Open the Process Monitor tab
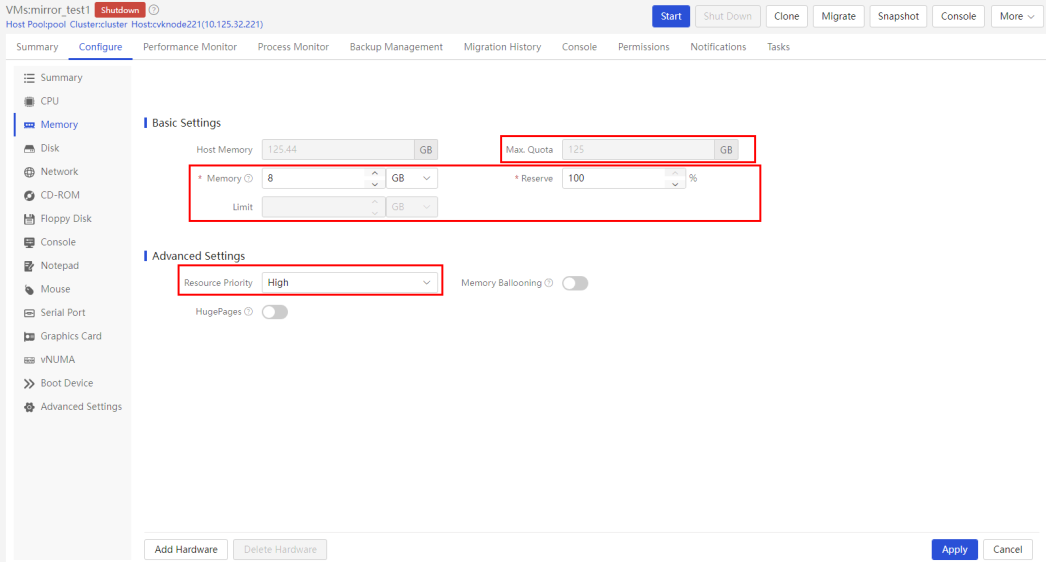The width and height of the screenshot is (1046, 562). (x=294, y=47)
